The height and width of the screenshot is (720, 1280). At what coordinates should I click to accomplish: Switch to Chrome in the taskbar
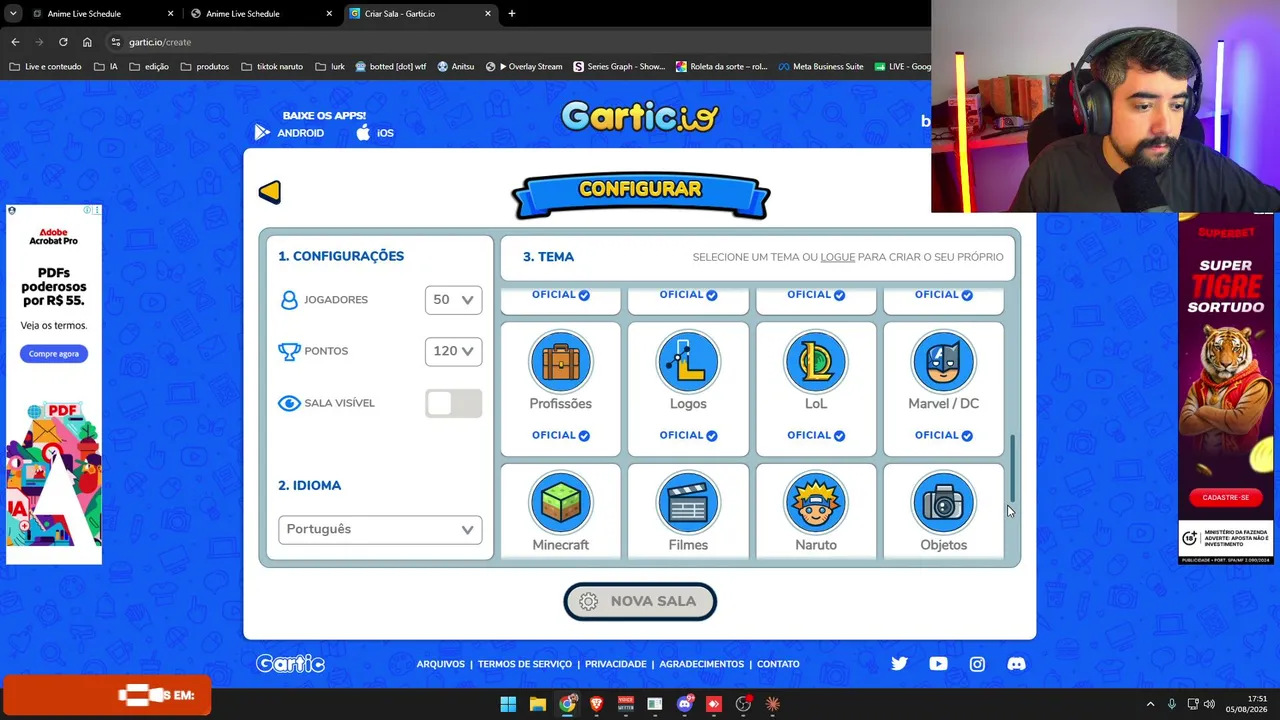pyautogui.click(x=567, y=704)
